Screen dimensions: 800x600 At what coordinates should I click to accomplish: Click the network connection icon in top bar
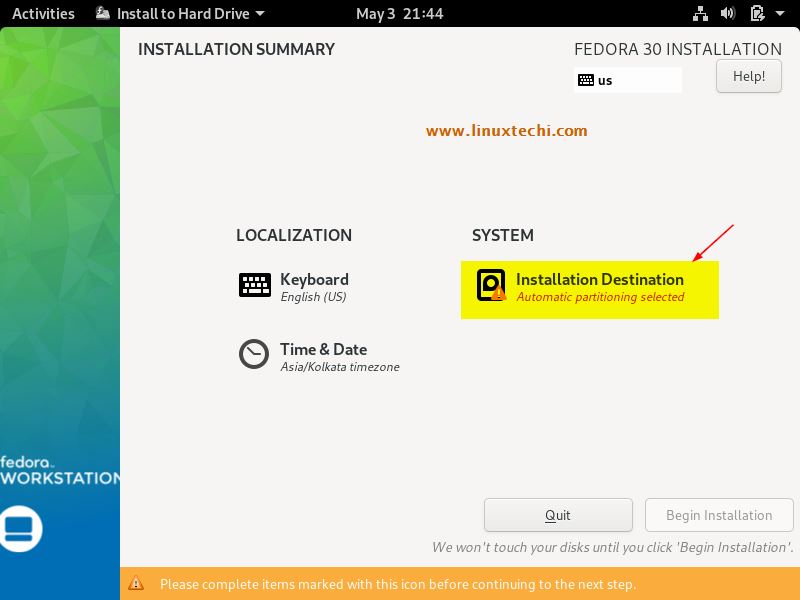(x=700, y=13)
